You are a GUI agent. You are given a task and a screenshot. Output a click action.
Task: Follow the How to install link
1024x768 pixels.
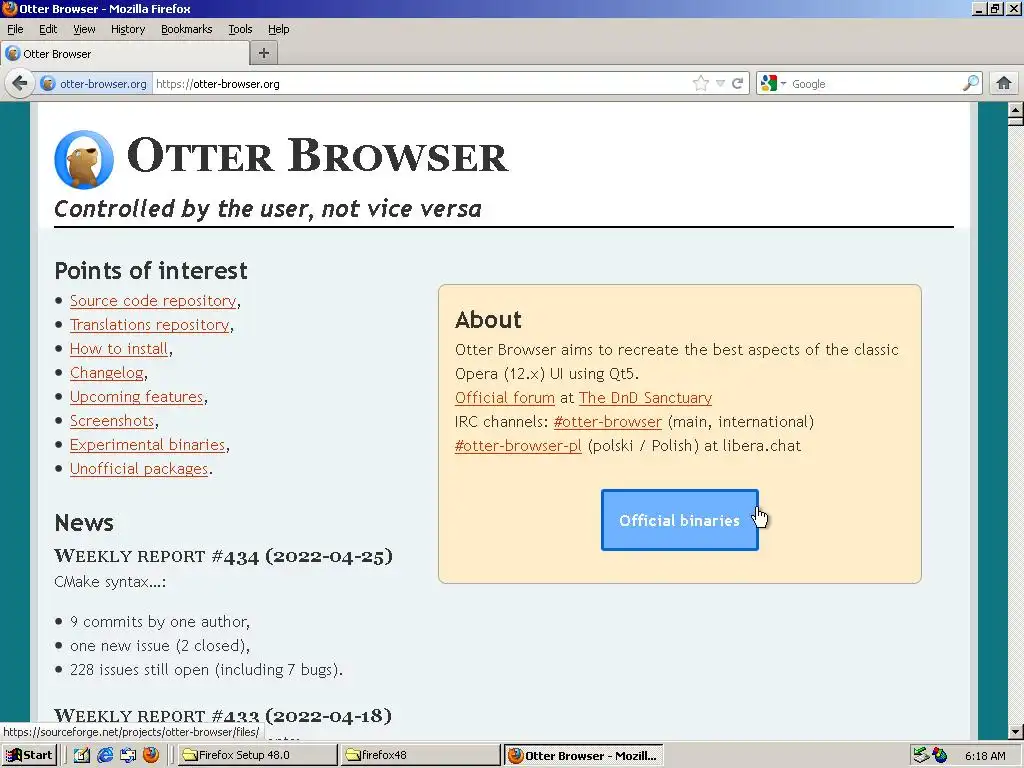point(119,349)
